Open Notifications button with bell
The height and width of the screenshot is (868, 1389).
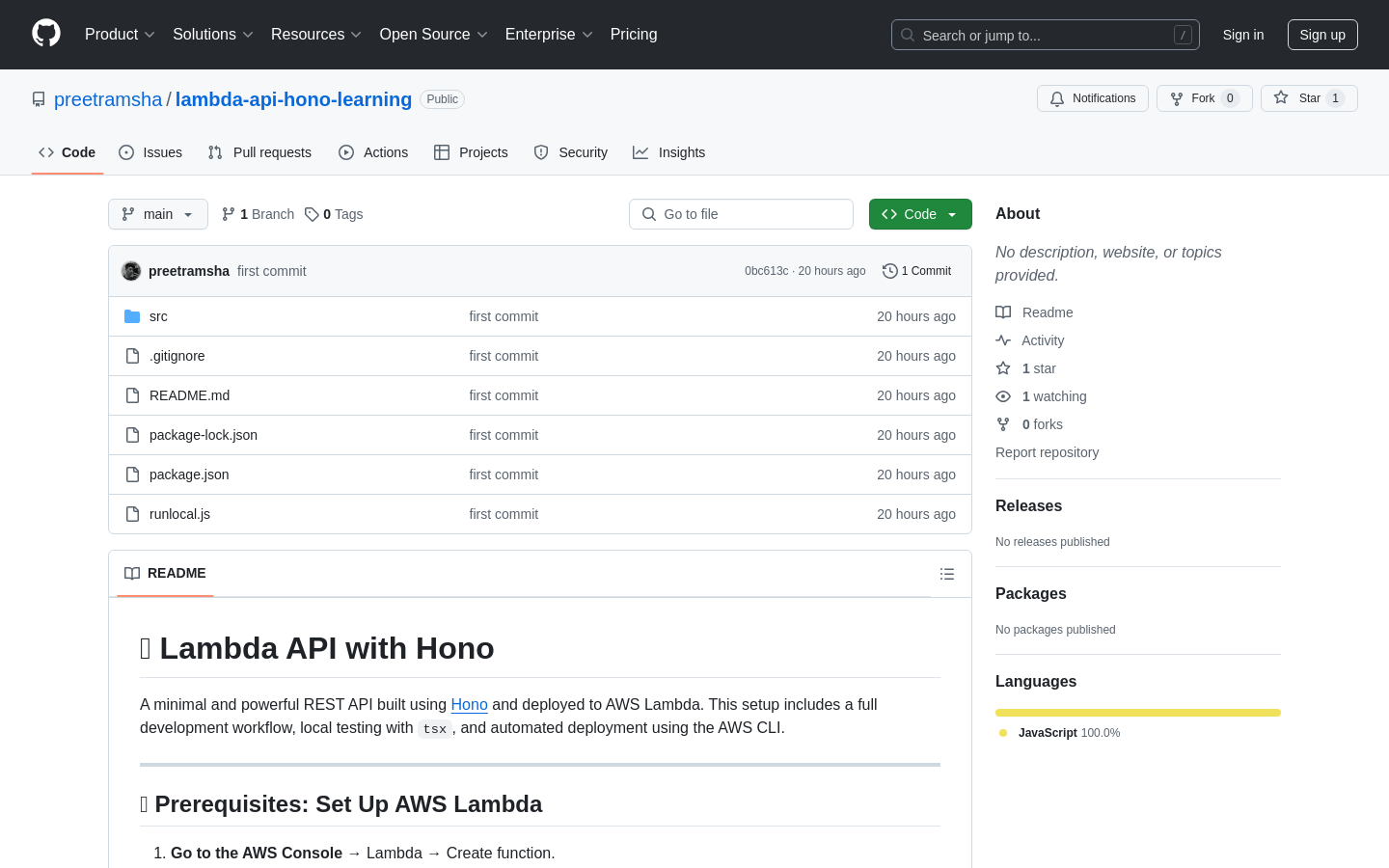(1093, 98)
